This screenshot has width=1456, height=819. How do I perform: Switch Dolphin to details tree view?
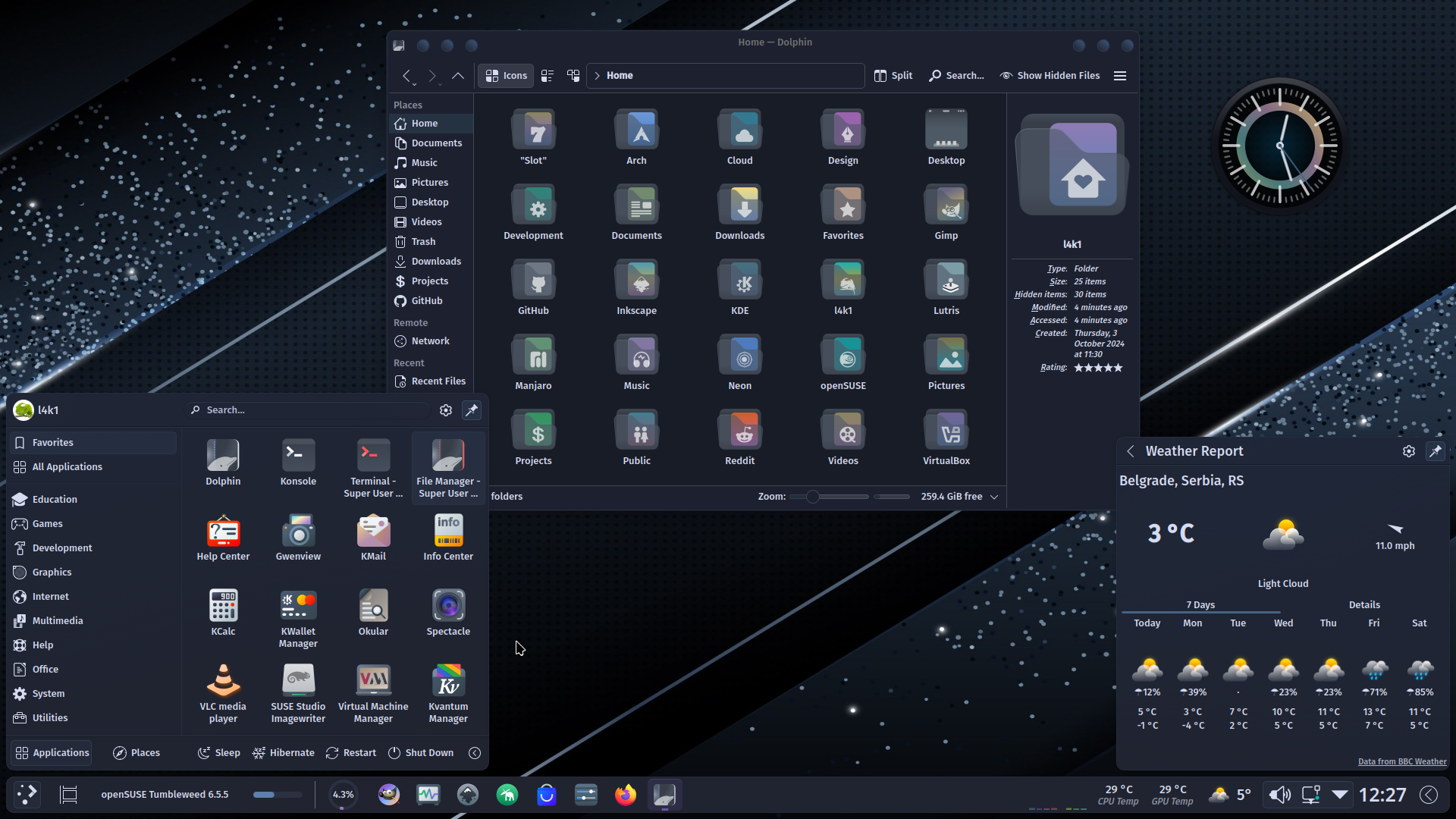[573, 76]
